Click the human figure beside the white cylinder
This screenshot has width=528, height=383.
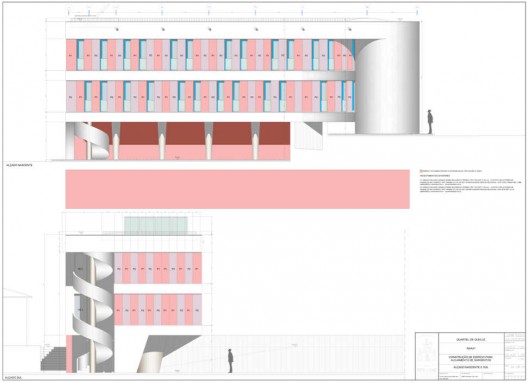pos(430,122)
